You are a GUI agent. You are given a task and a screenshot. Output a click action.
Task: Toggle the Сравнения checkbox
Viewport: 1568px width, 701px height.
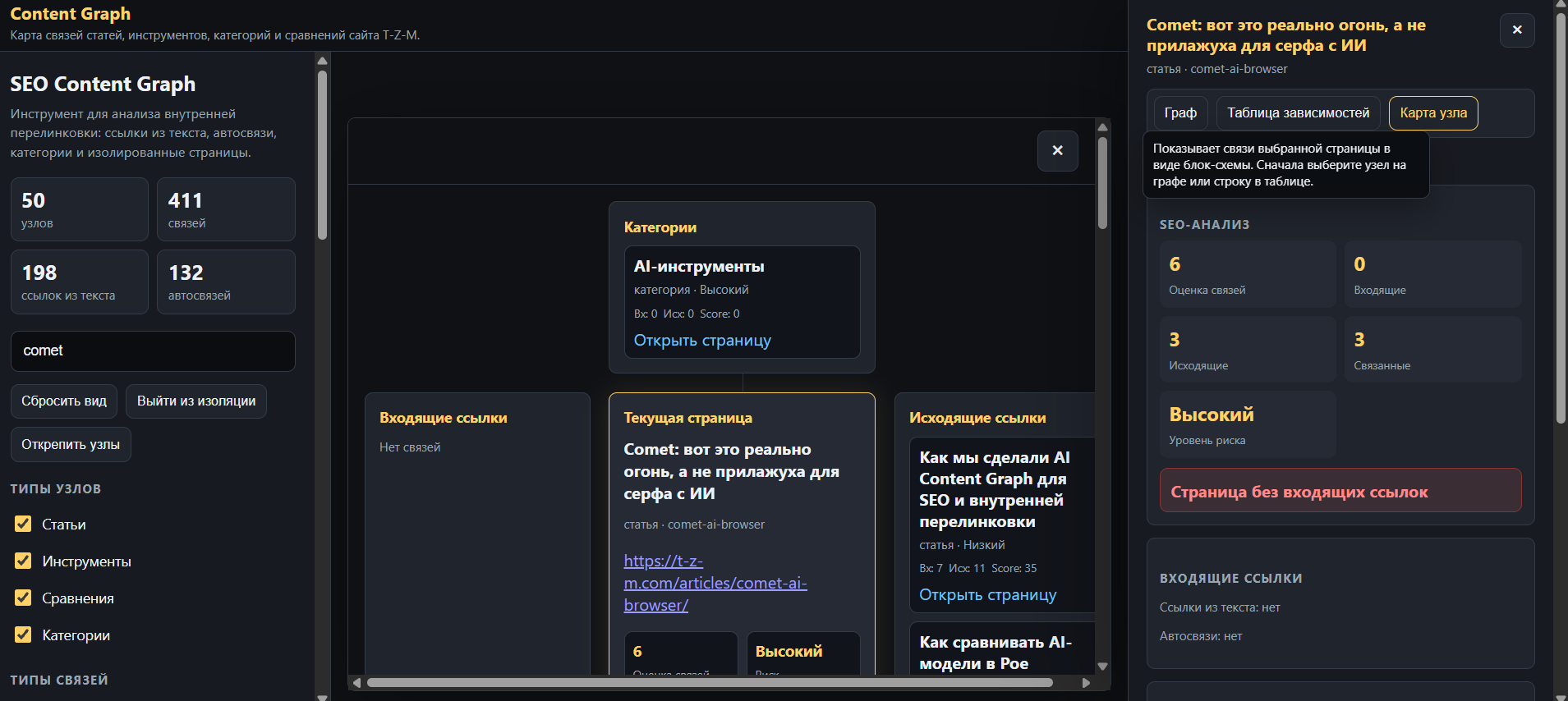[23, 598]
